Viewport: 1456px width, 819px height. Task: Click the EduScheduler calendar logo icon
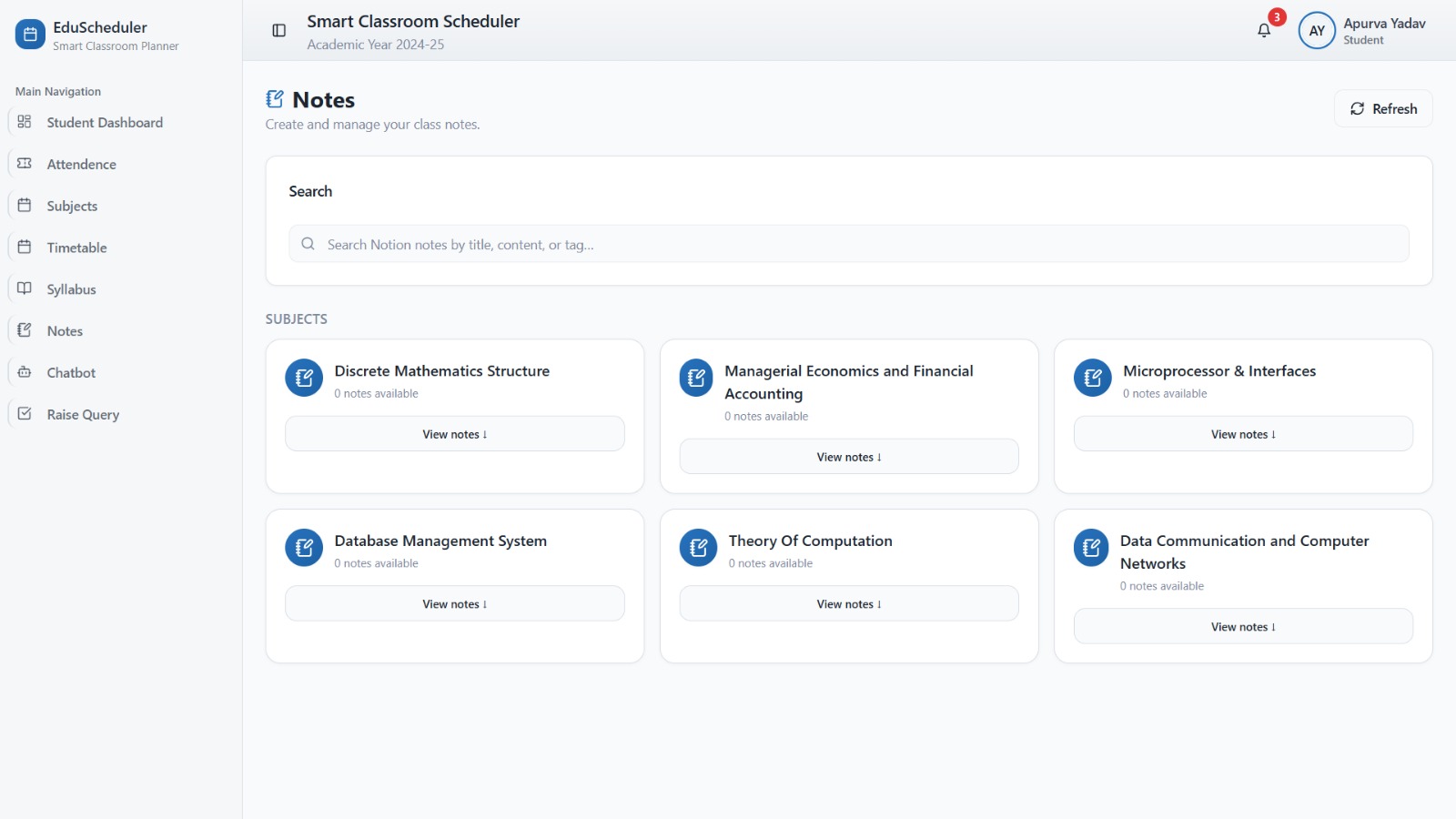pyautogui.click(x=30, y=35)
